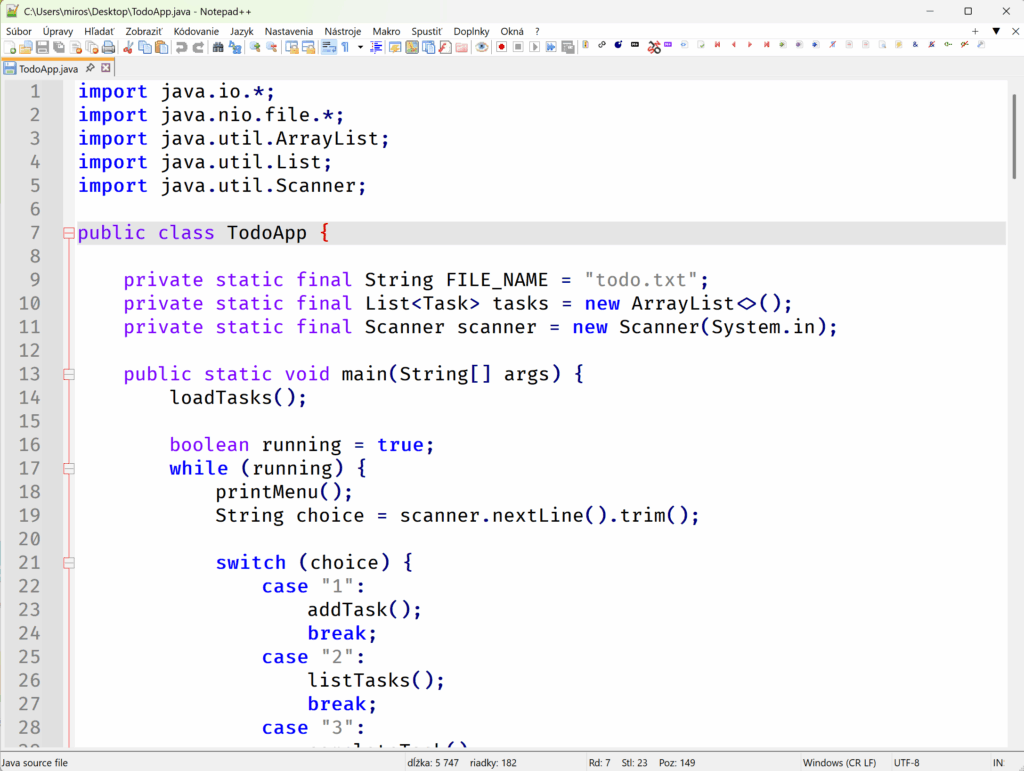Open the Document Map panel icon
The image size is (1024, 771).
coord(412,47)
